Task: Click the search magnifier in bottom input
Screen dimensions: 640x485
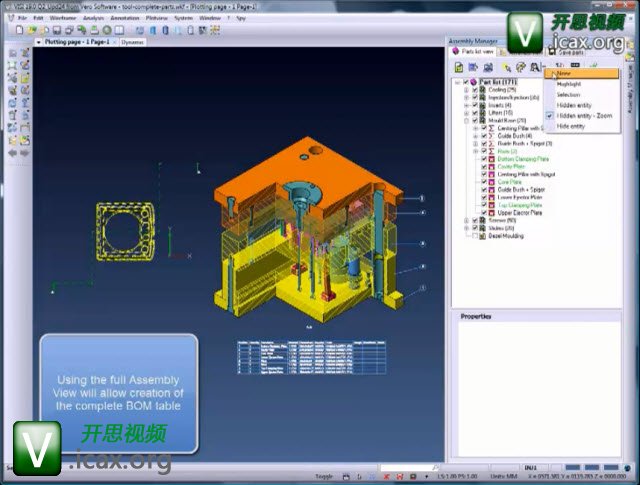Action: tap(435, 467)
